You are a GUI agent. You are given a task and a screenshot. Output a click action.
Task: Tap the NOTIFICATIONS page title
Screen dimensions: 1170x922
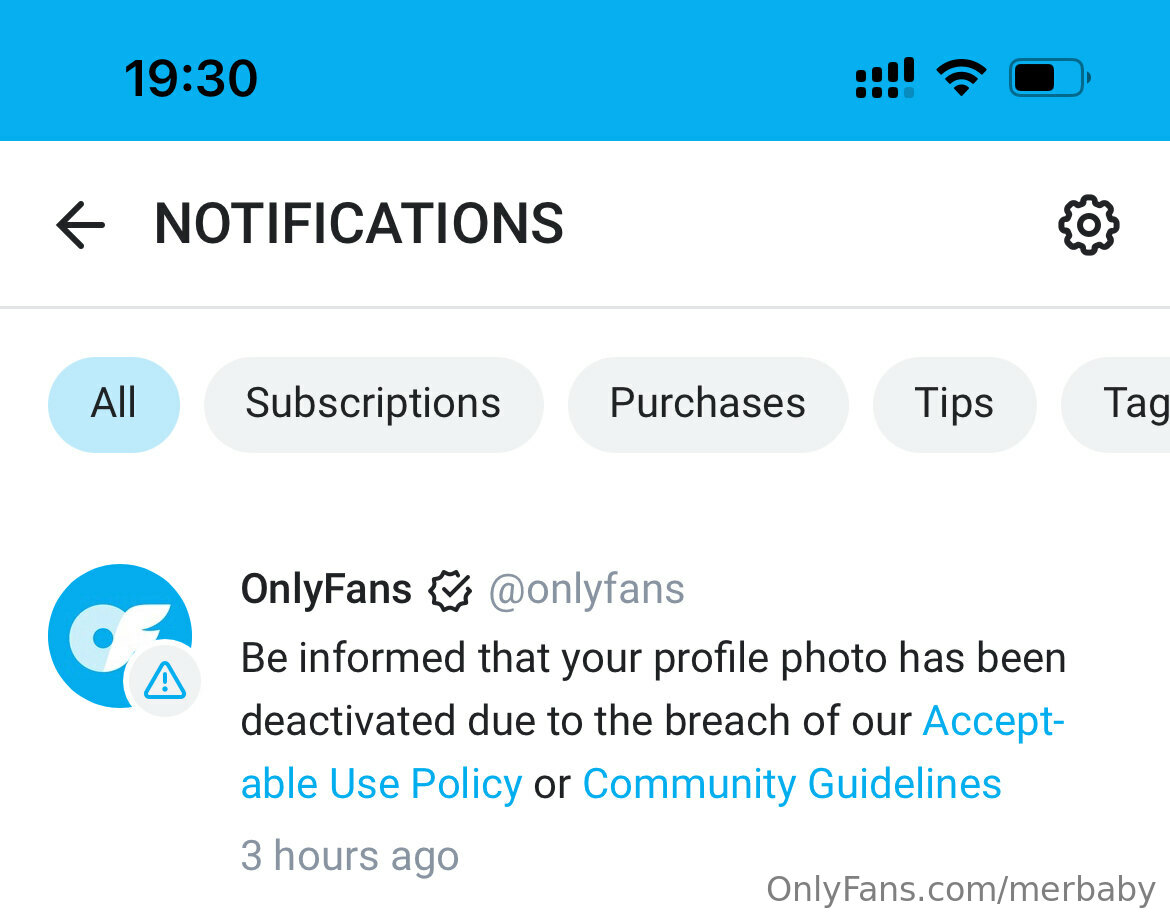coord(359,224)
